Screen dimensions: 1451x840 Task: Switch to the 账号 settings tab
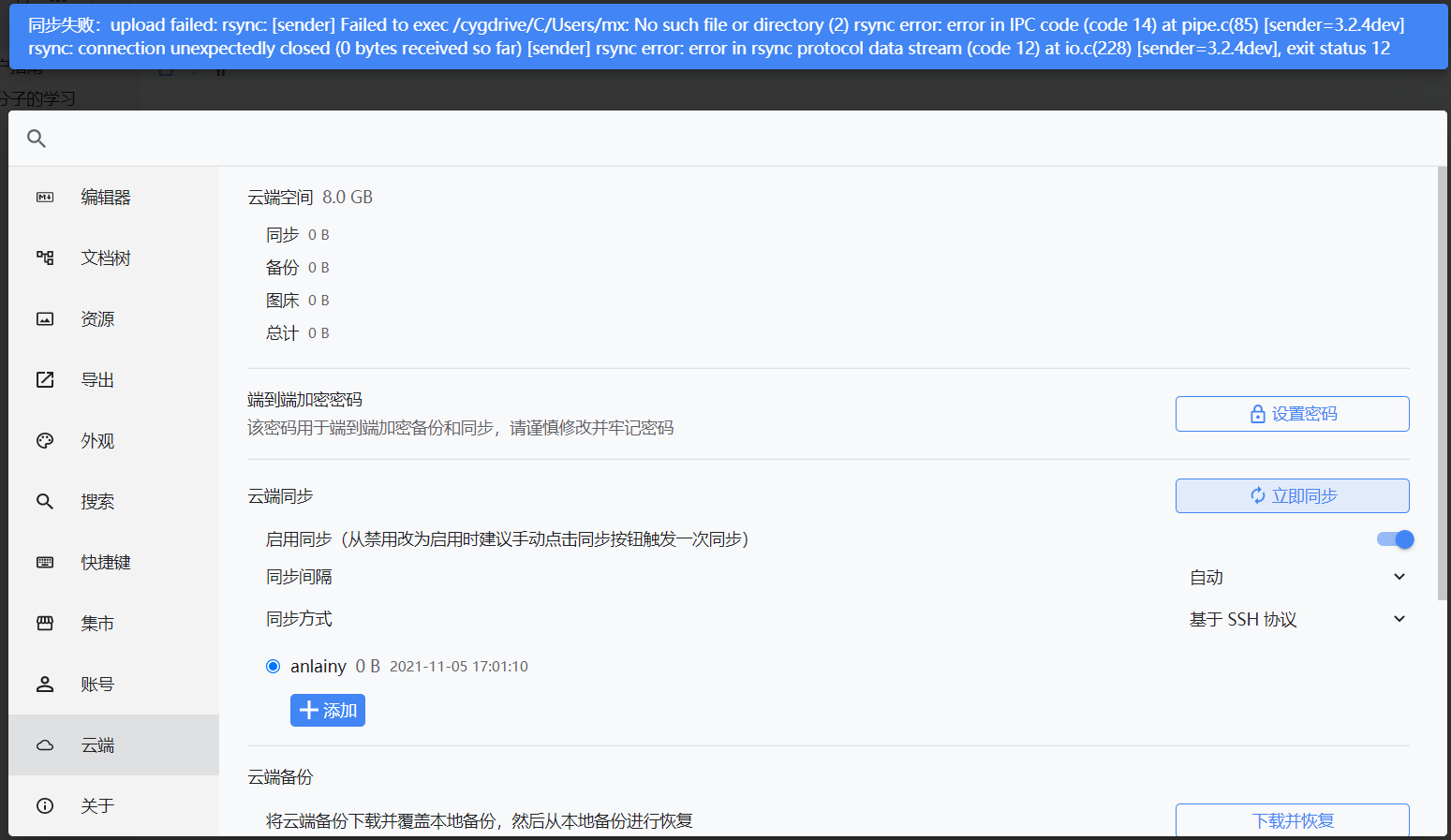(113, 685)
